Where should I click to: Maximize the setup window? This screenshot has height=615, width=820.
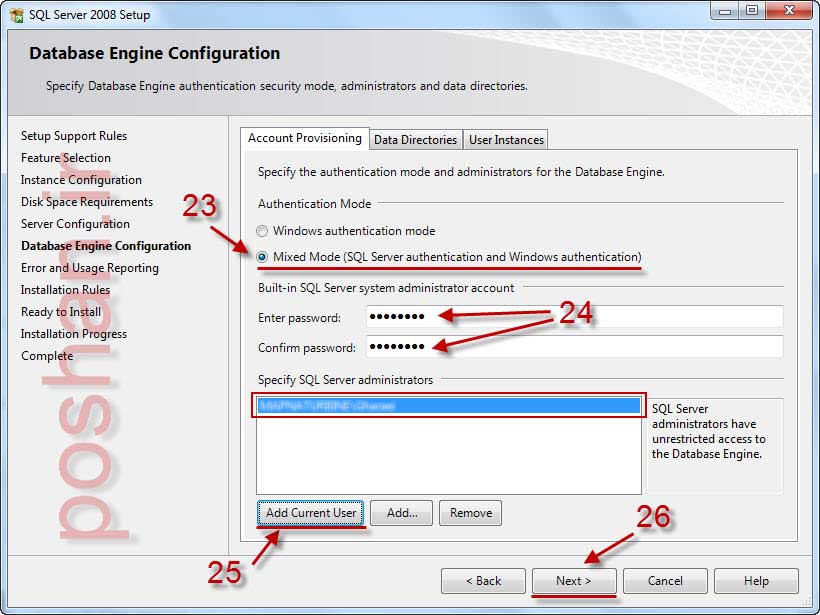(752, 10)
